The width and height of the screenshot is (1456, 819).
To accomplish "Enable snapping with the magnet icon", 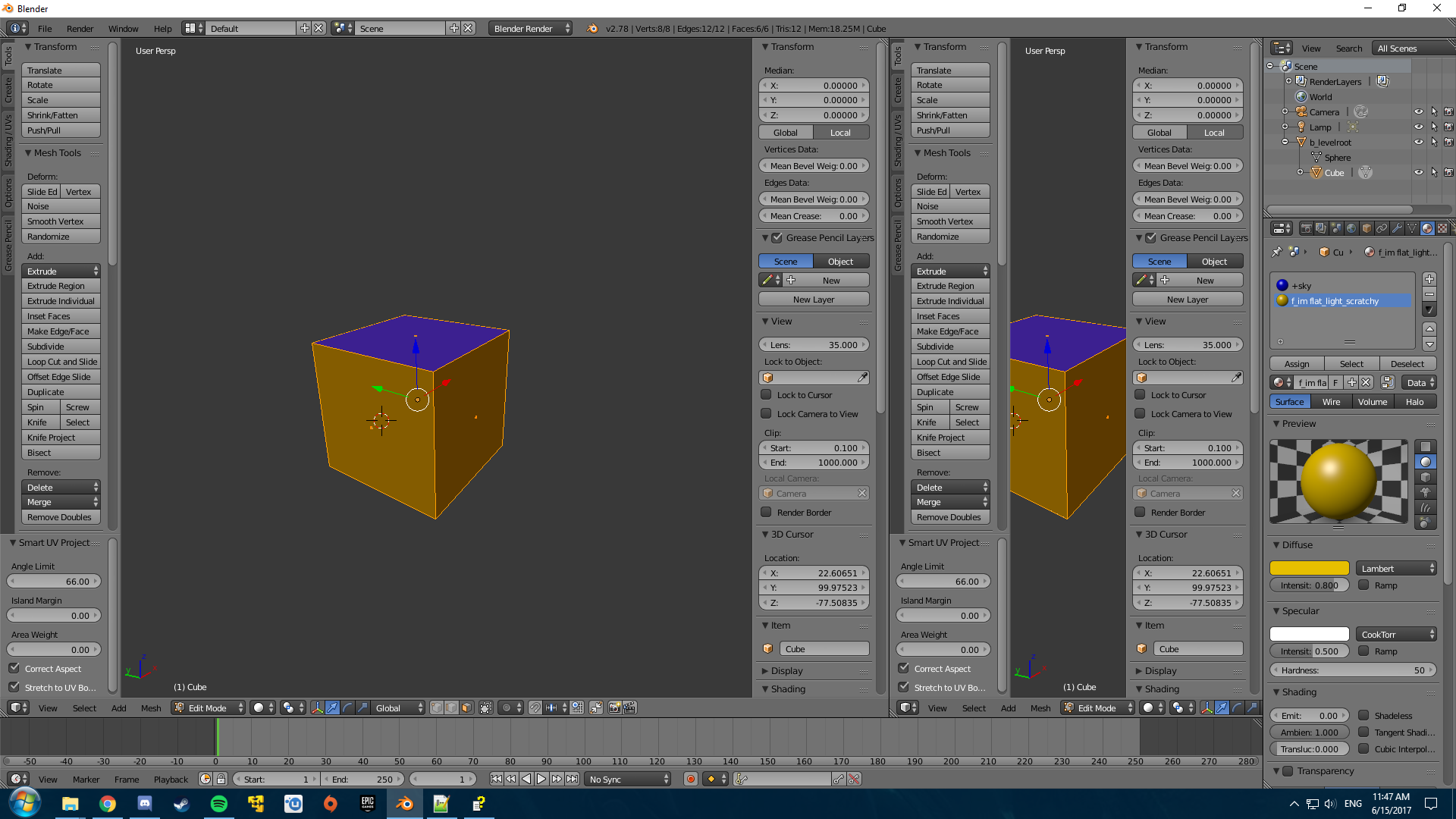I will coord(535,708).
